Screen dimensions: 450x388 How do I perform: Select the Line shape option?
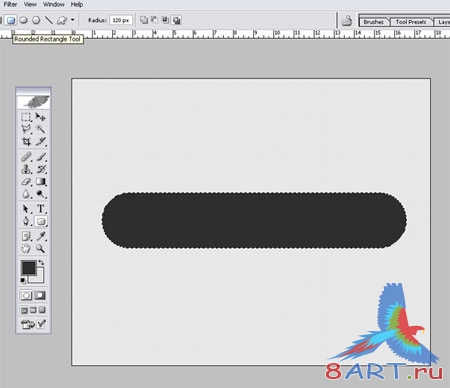(x=49, y=20)
